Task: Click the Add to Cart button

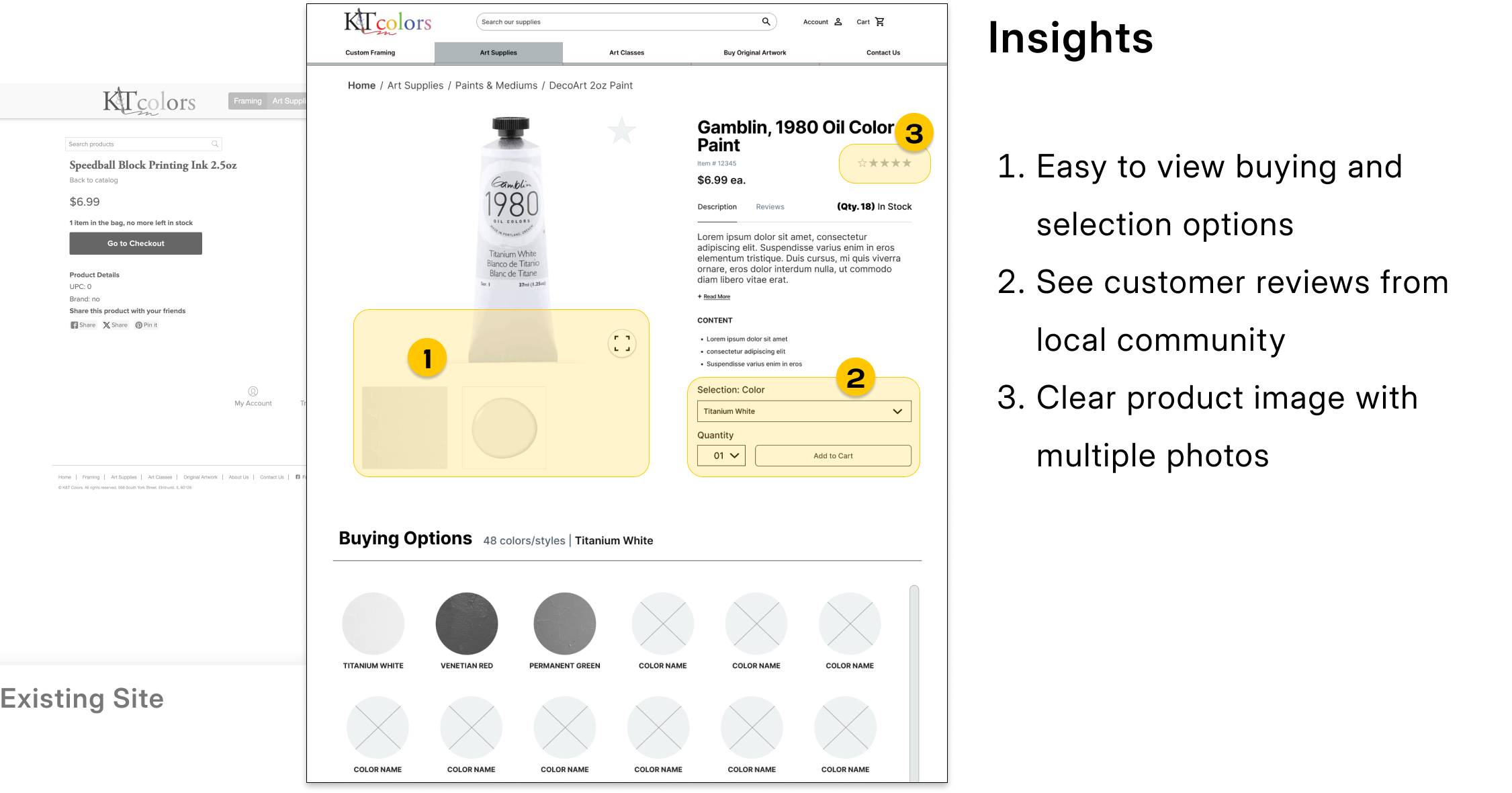Action: coord(833,456)
